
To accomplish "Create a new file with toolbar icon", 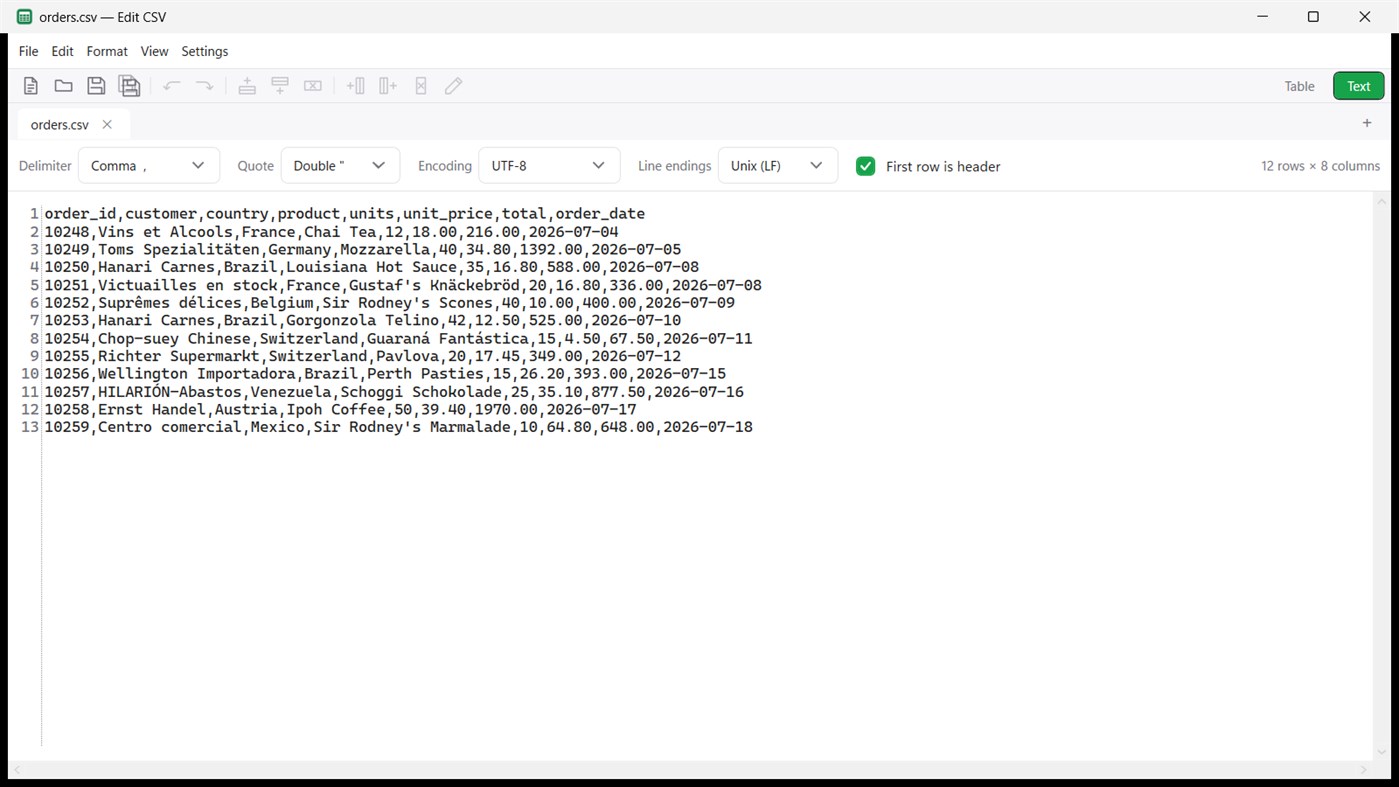I will tap(31, 86).
